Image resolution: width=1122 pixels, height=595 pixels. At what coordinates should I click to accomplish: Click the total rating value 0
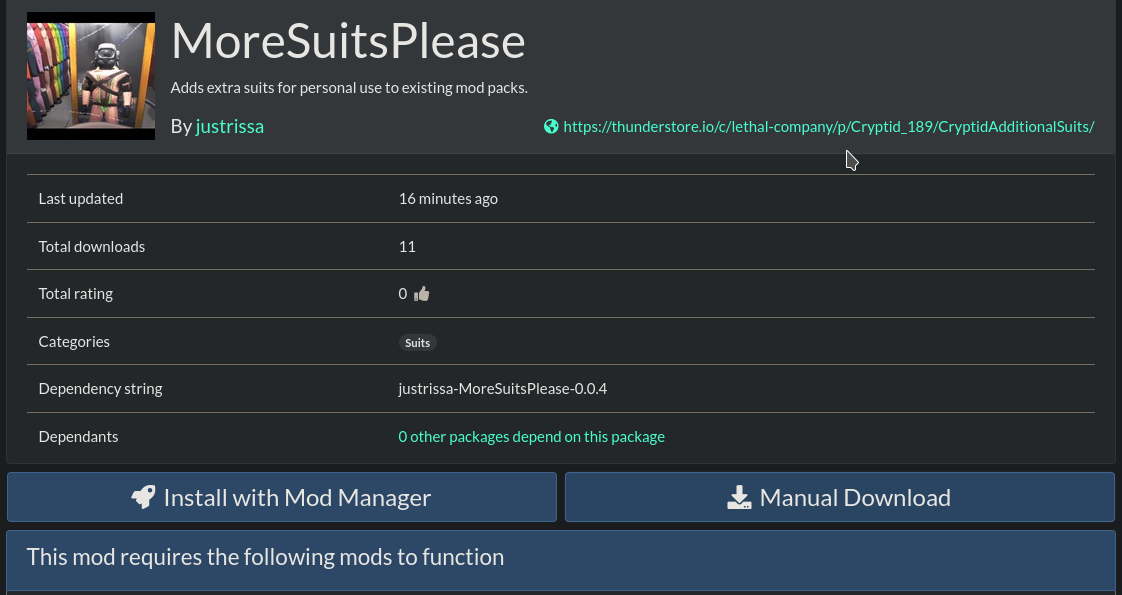(403, 294)
